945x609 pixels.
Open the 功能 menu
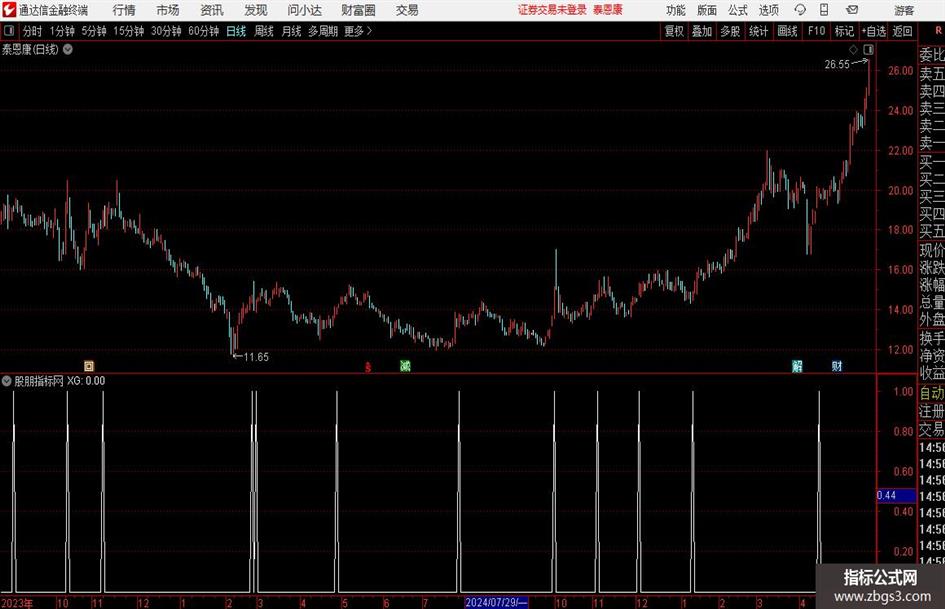pos(676,10)
